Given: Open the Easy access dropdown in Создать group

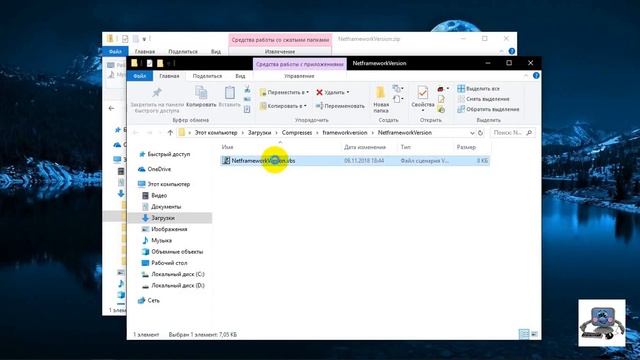Looking at the screenshot, I should click(x=398, y=99).
